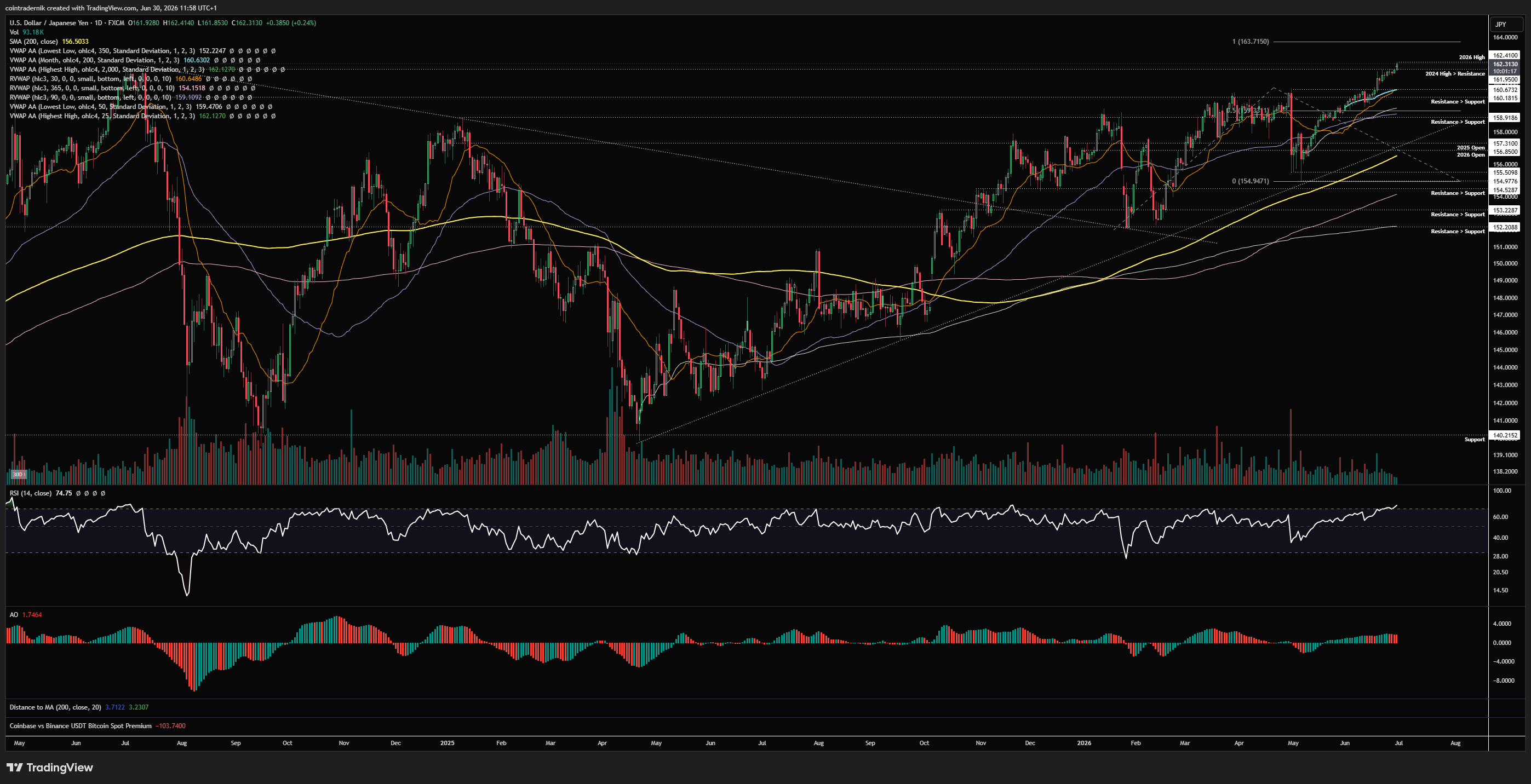Click the SMA value 156.5033
This screenshot has height=784, width=1531.
click(76, 42)
